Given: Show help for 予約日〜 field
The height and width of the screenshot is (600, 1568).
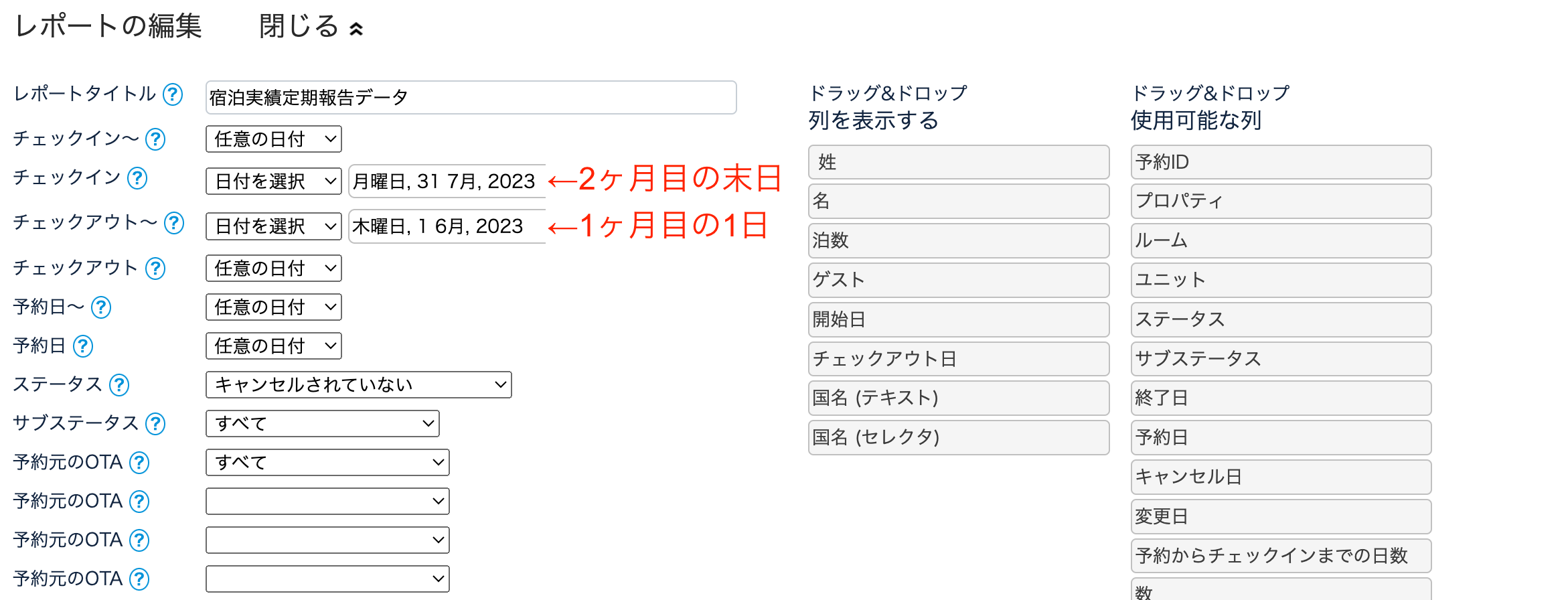Looking at the screenshot, I should [x=101, y=307].
